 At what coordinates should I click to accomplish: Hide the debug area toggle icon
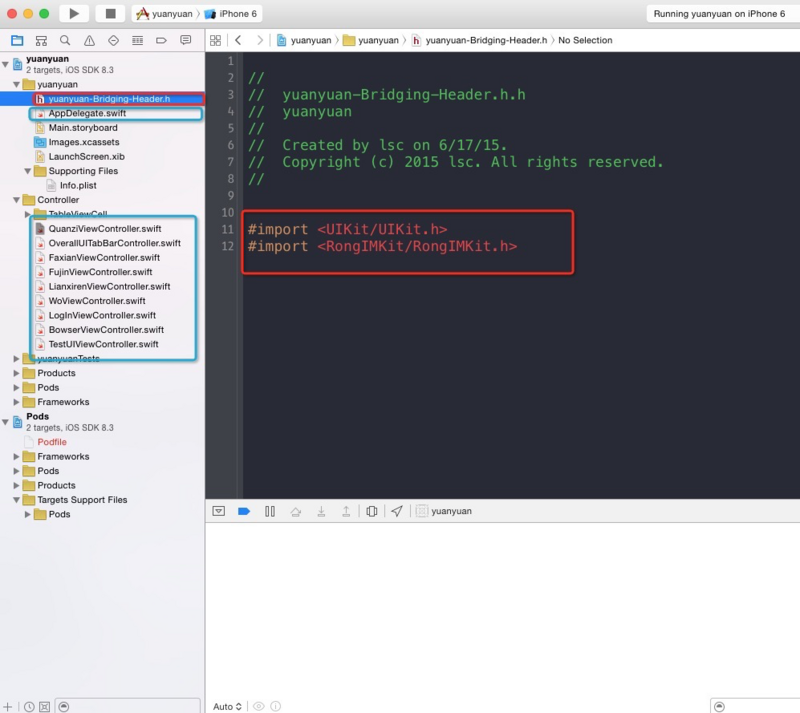219,511
